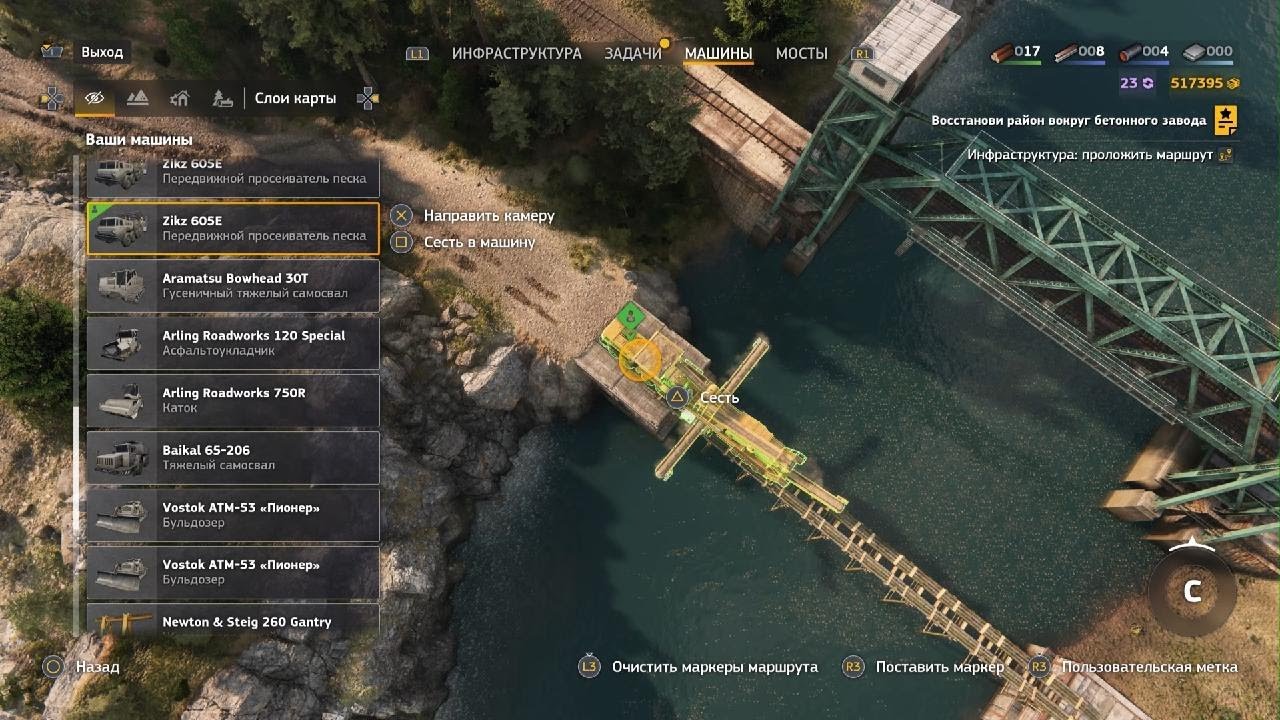Click the Ваши машины heading

click(139, 140)
